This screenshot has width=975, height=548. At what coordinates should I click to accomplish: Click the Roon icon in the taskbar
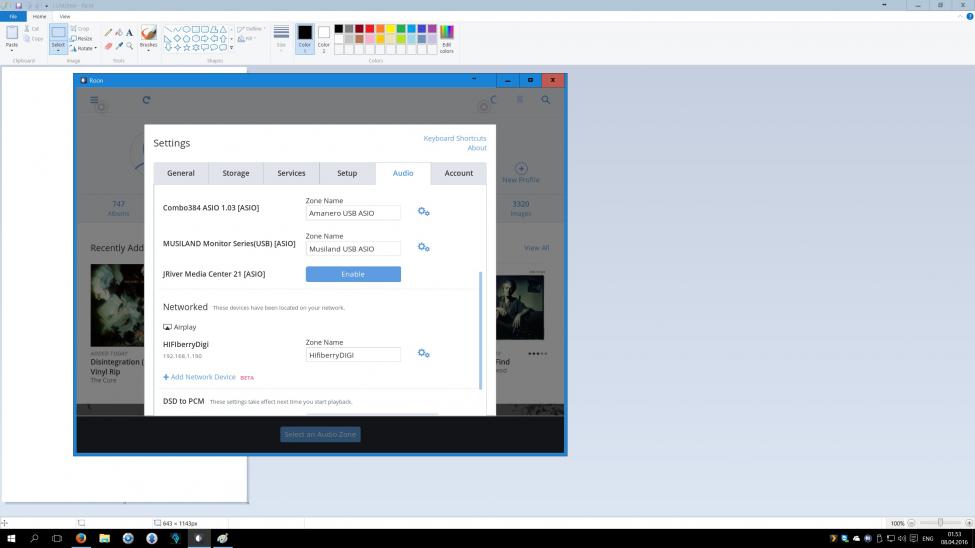[x=199, y=539]
